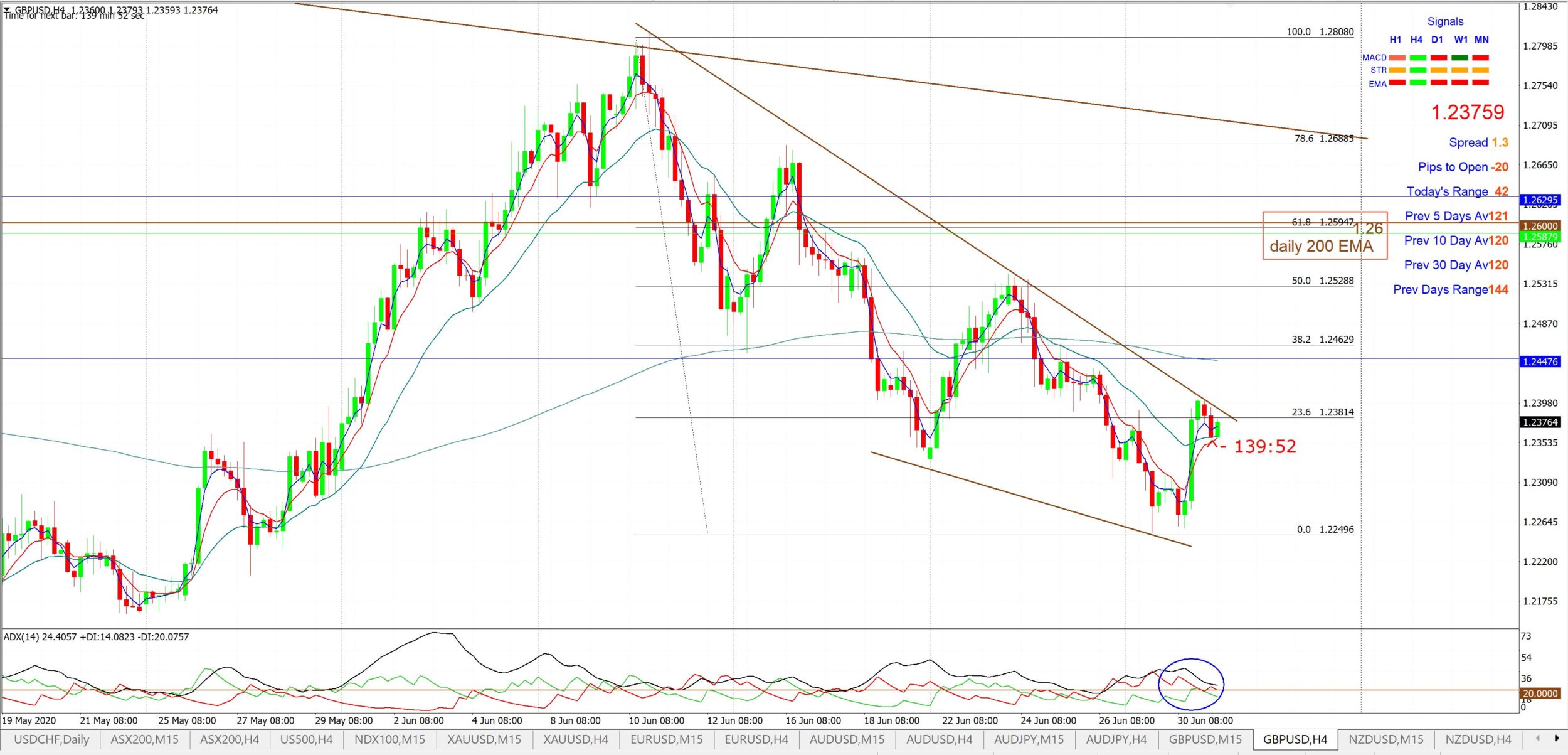The width and height of the screenshot is (1568, 755).
Task: Click the Prev 10 Day Av 120 readout
Action: 1456,240
